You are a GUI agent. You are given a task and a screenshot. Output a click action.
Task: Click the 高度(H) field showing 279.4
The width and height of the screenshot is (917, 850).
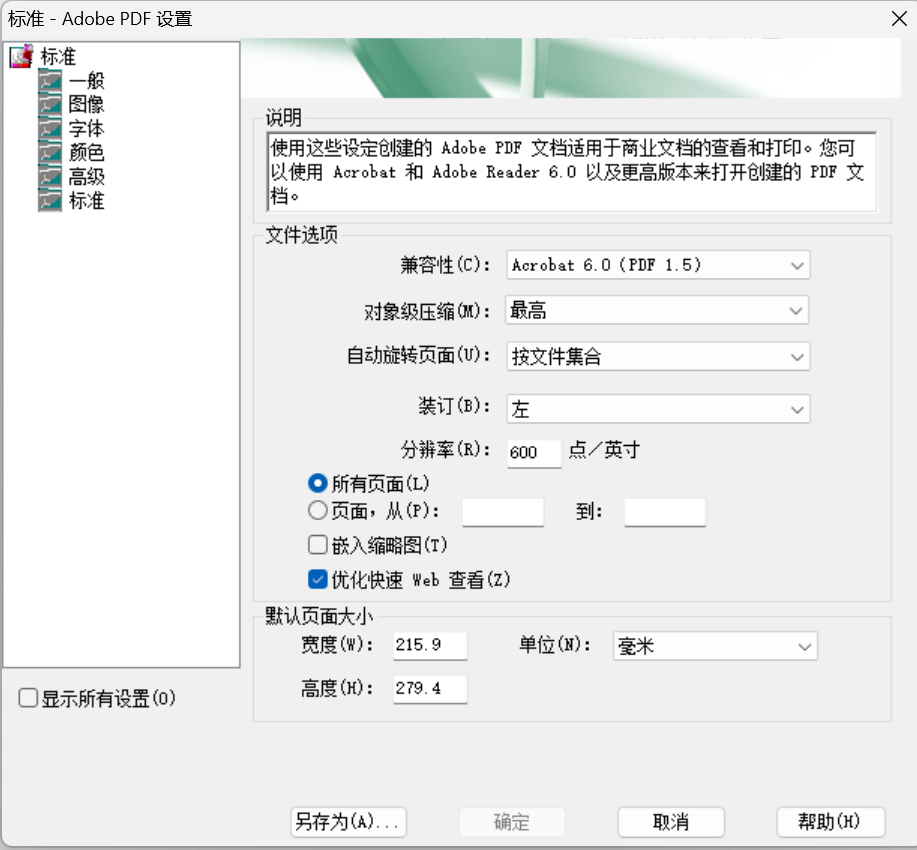430,689
